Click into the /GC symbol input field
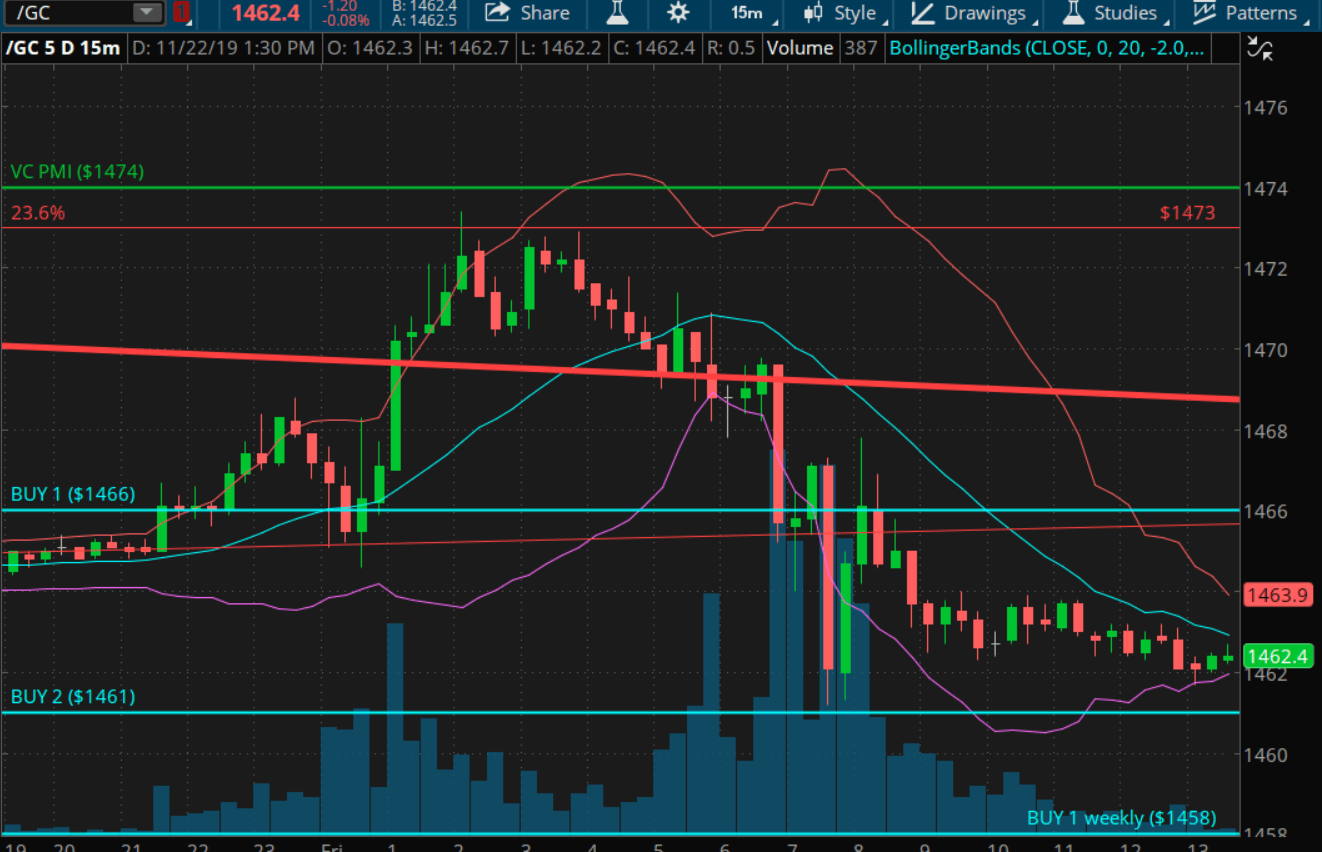This screenshot has width=1322, height=852. click(70, 13)
